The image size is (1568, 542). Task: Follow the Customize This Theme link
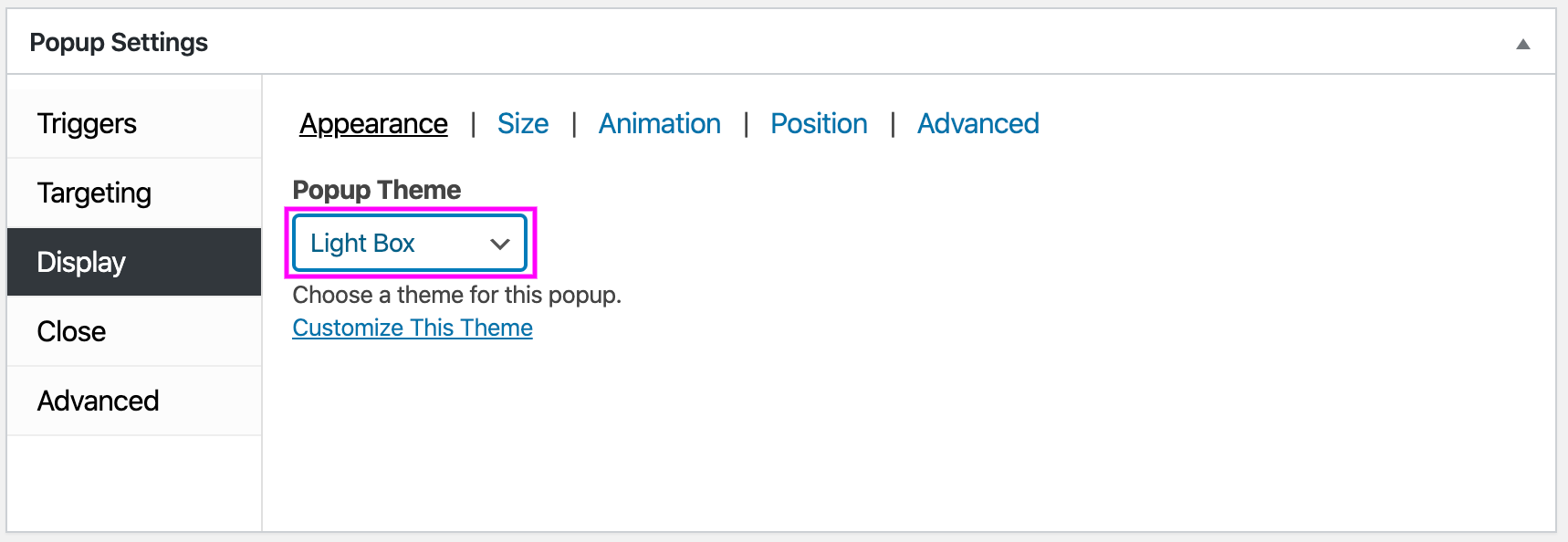[x=413, y=328]
